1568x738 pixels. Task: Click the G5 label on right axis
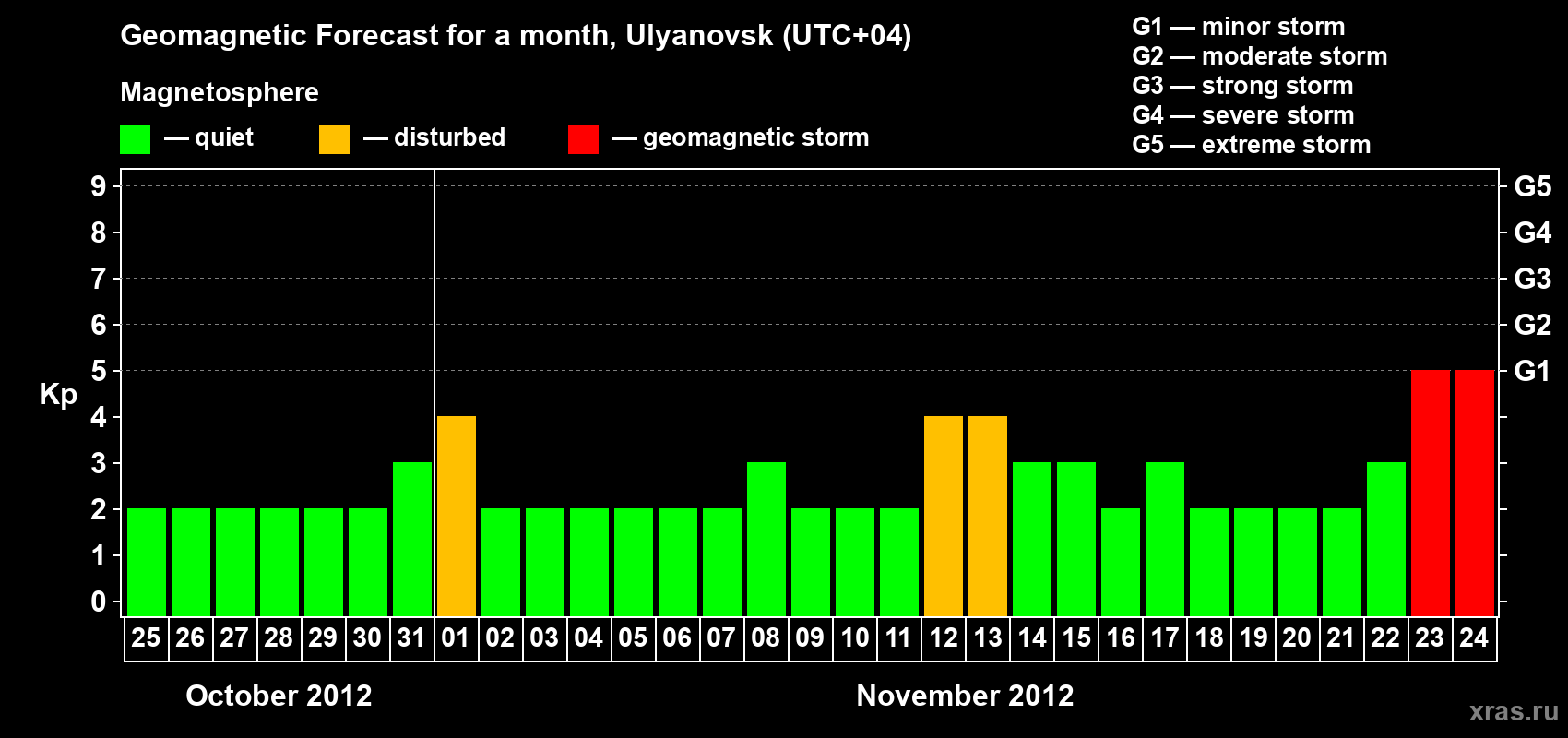tap(1533, 186)
